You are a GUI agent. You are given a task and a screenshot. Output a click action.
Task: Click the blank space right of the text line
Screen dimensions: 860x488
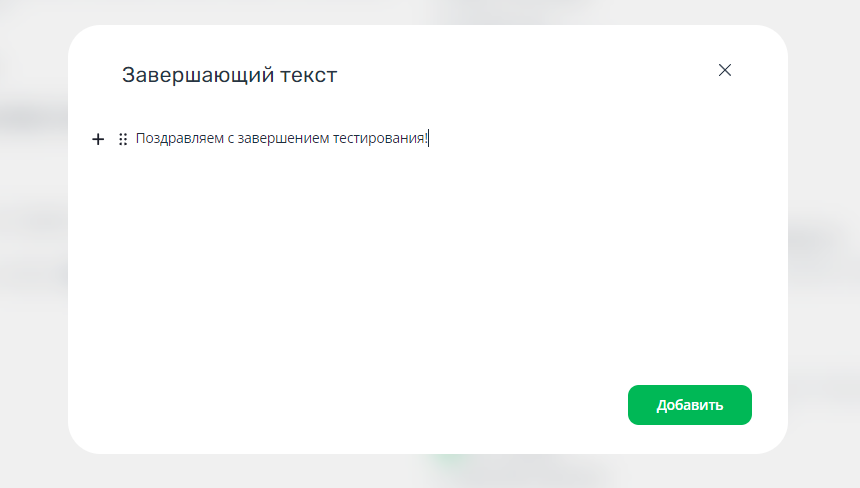598,139
